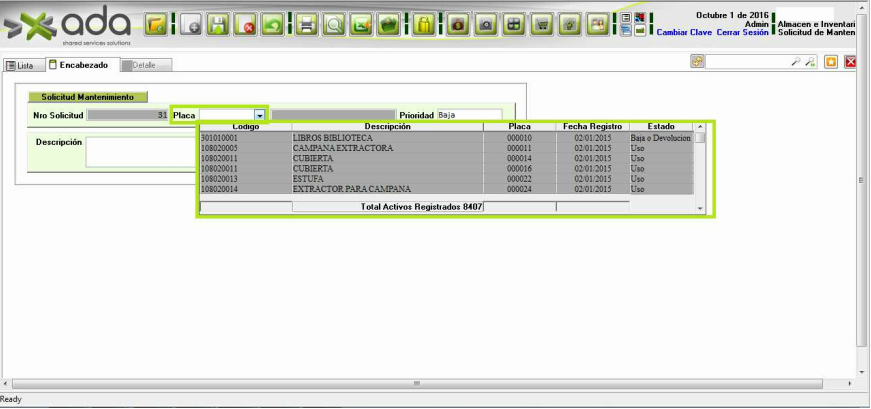
Task: Click the green save diskette icon
Action: click(x=218, y=25)
